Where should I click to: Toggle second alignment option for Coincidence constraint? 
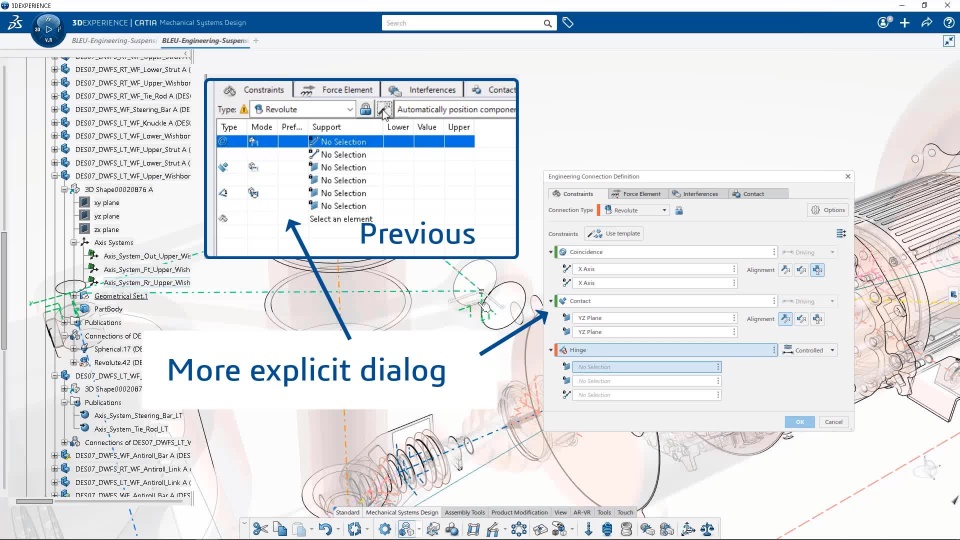(x=801, y=269)
